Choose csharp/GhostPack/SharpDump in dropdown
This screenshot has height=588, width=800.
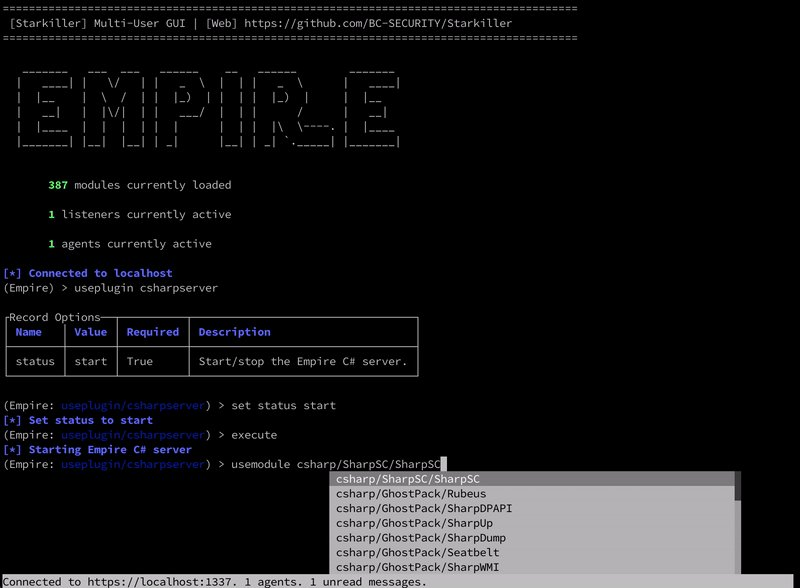532,538
